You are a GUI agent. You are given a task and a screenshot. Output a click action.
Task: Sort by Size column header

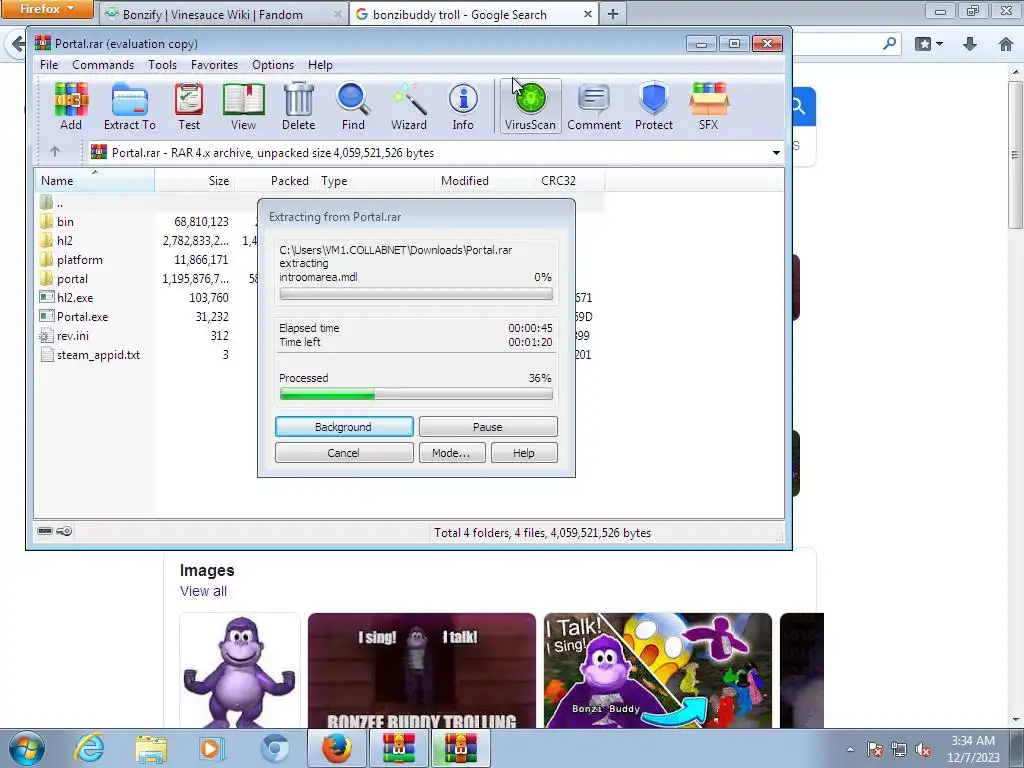(x=195, y=180)
